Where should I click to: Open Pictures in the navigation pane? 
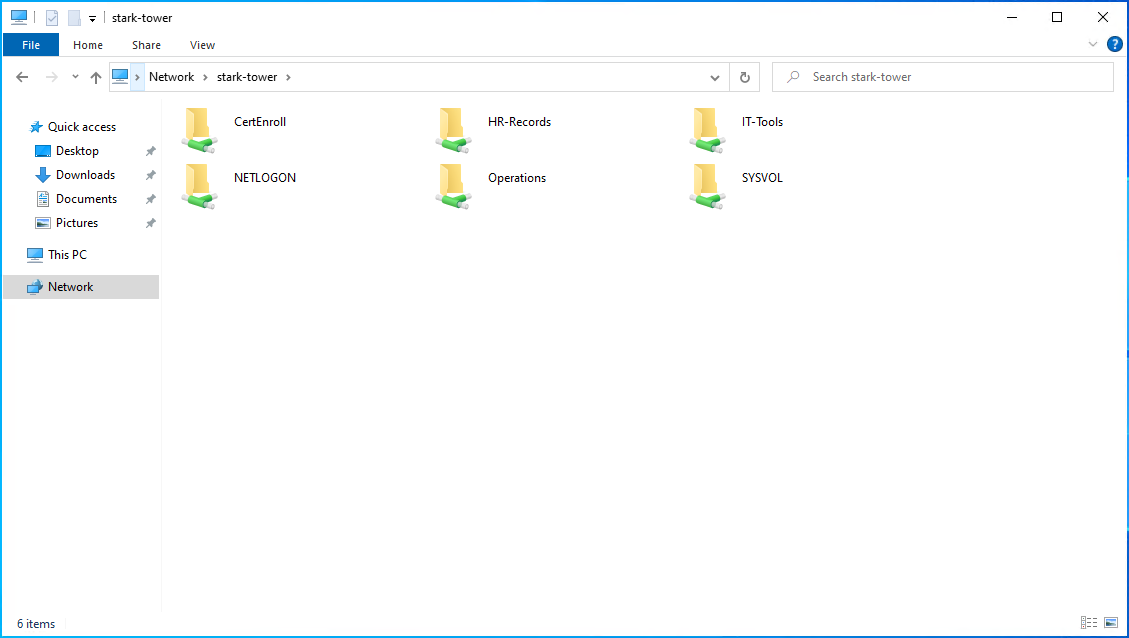(x=76, y=223)
